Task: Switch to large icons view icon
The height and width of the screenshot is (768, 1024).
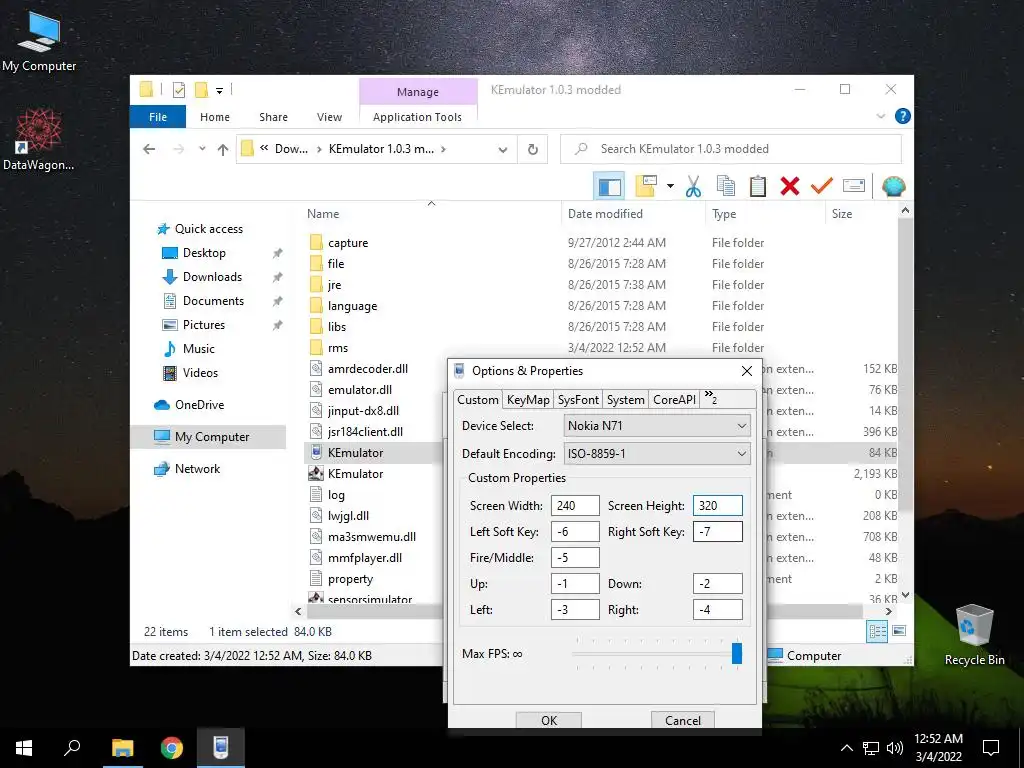Action: pyautogui.click(x=899, y=631)
